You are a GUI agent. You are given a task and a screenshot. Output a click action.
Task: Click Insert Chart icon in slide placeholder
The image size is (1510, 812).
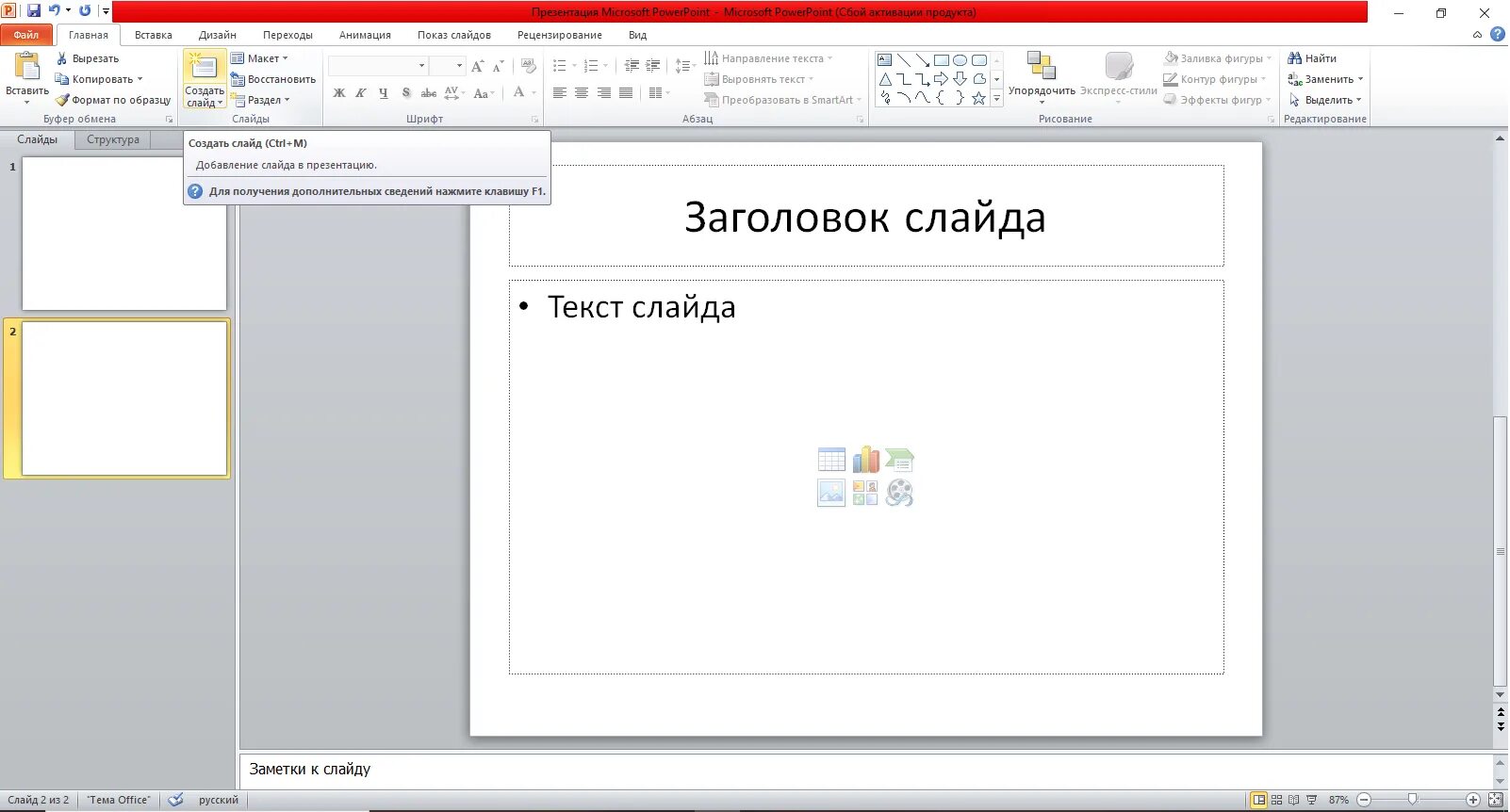[865, 460]
